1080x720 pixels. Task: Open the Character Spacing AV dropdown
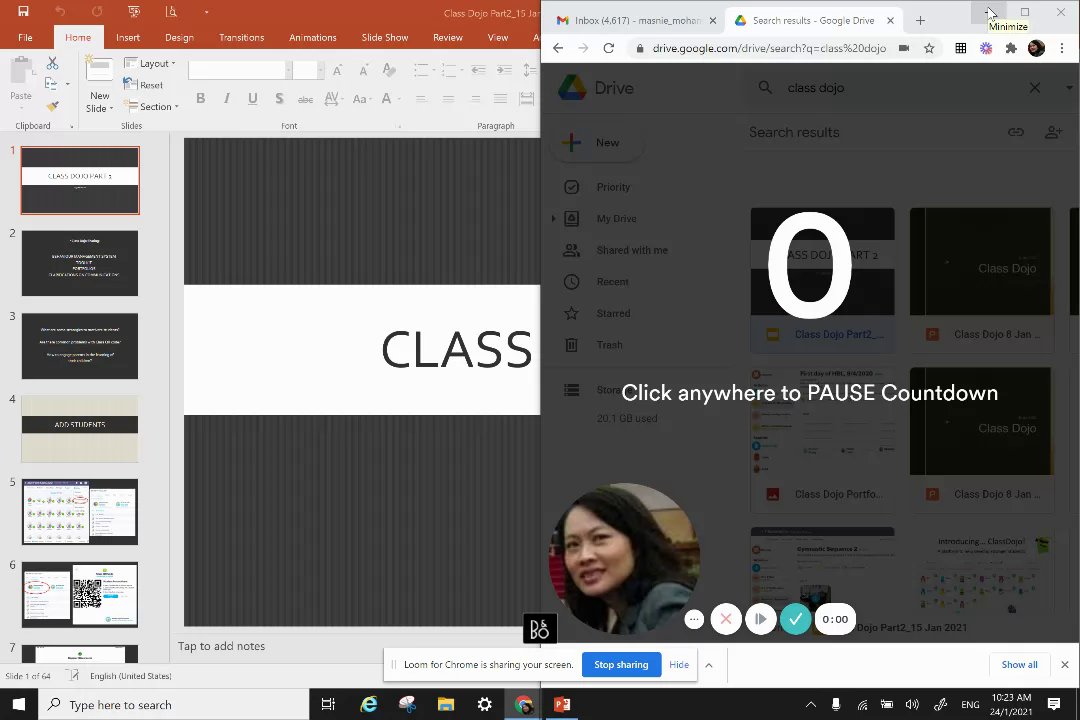point(333,99)
